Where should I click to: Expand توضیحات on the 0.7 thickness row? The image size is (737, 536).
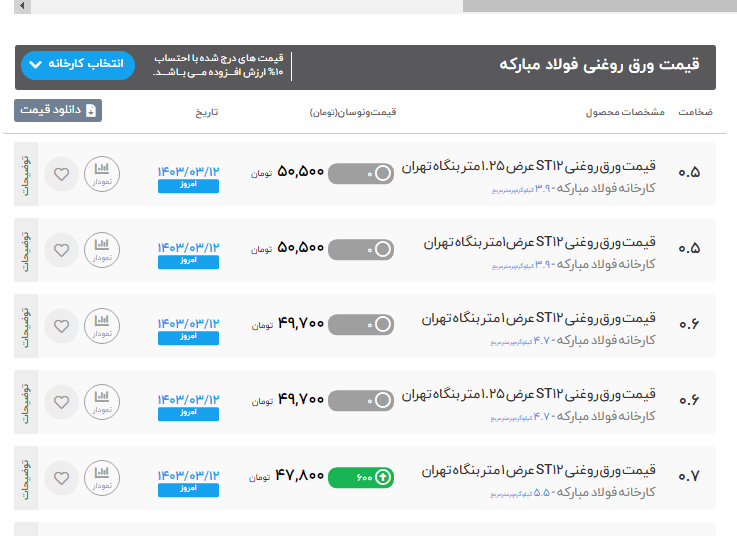(x=26, y=477)
